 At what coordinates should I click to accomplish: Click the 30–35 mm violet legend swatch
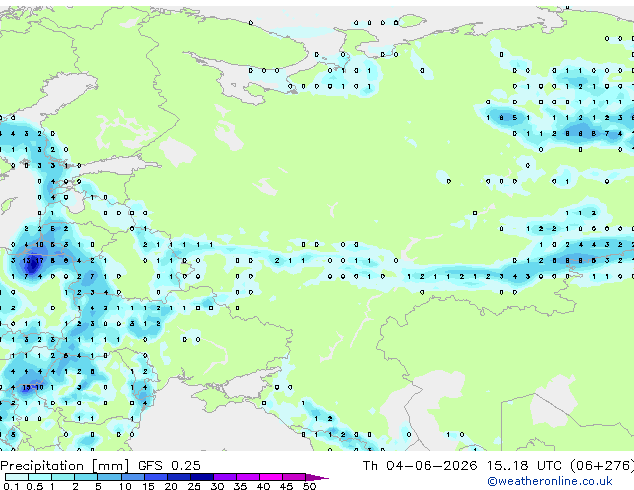click(x=225, y=477)
